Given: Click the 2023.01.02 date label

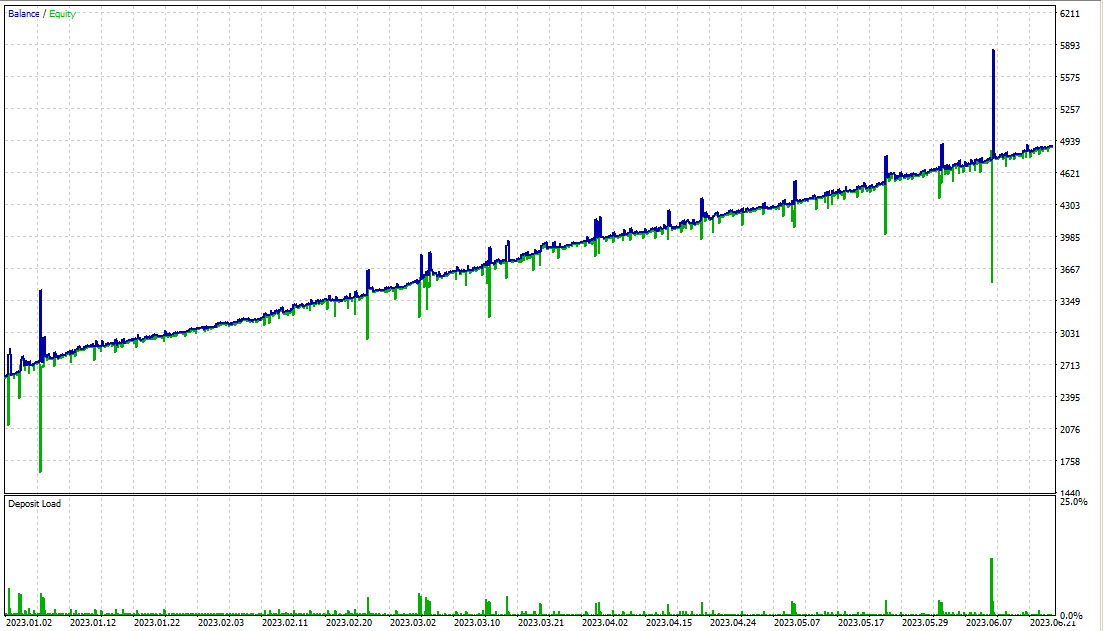Looking at the screenshot, I should (29, 623).
